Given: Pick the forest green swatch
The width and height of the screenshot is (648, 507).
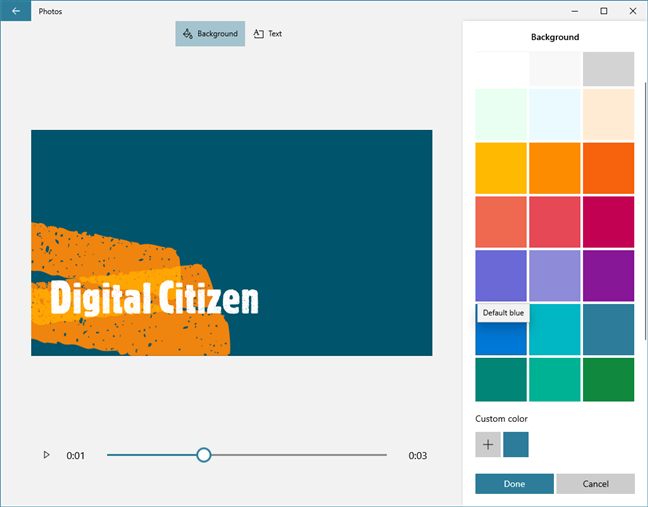Looking at the screenshot, I should (608, 379).
